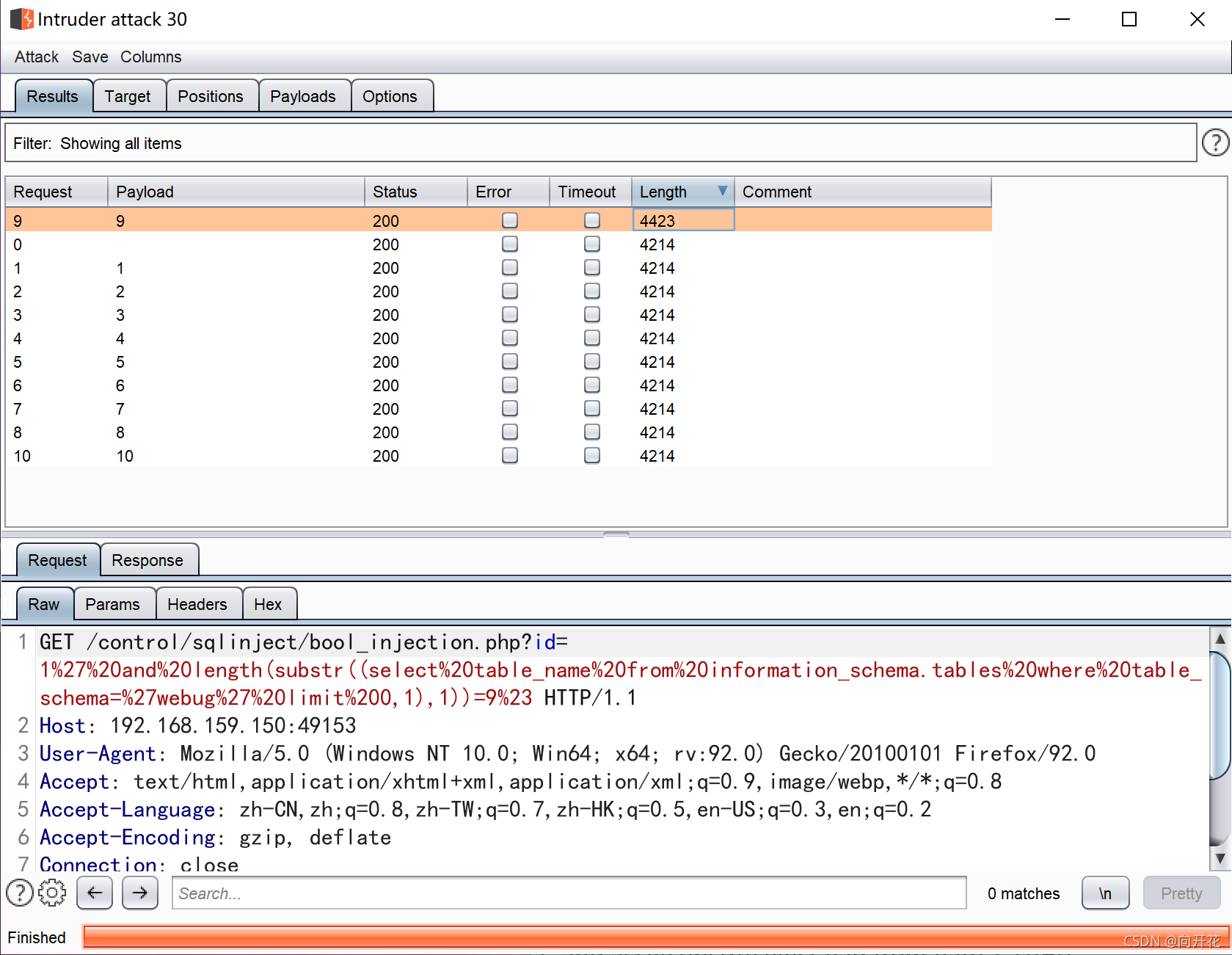The height and width of the screenshot is (955, 1232).
Task: Toggle Error checkbox for request 0
Action: coord(510,244)
